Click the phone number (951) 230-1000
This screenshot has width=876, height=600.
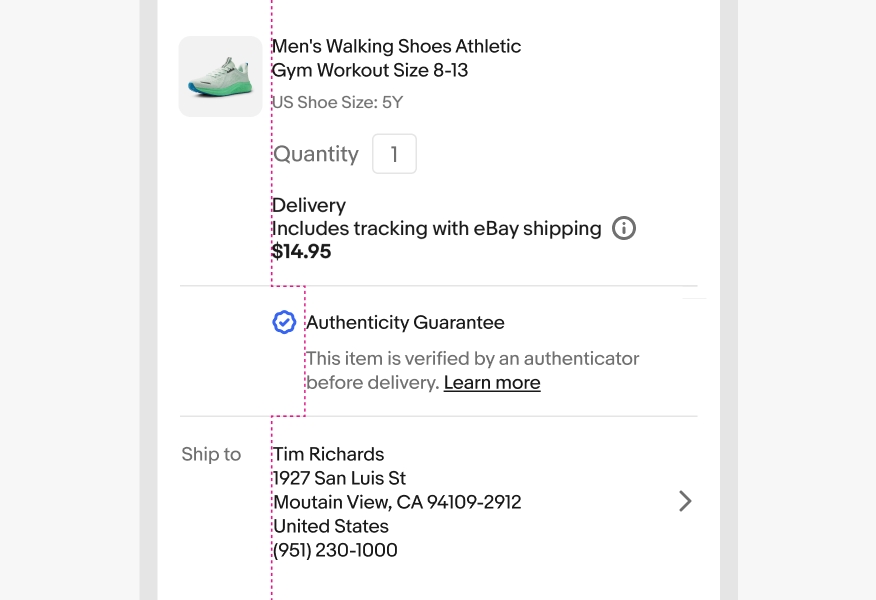(x=335, y=550)
